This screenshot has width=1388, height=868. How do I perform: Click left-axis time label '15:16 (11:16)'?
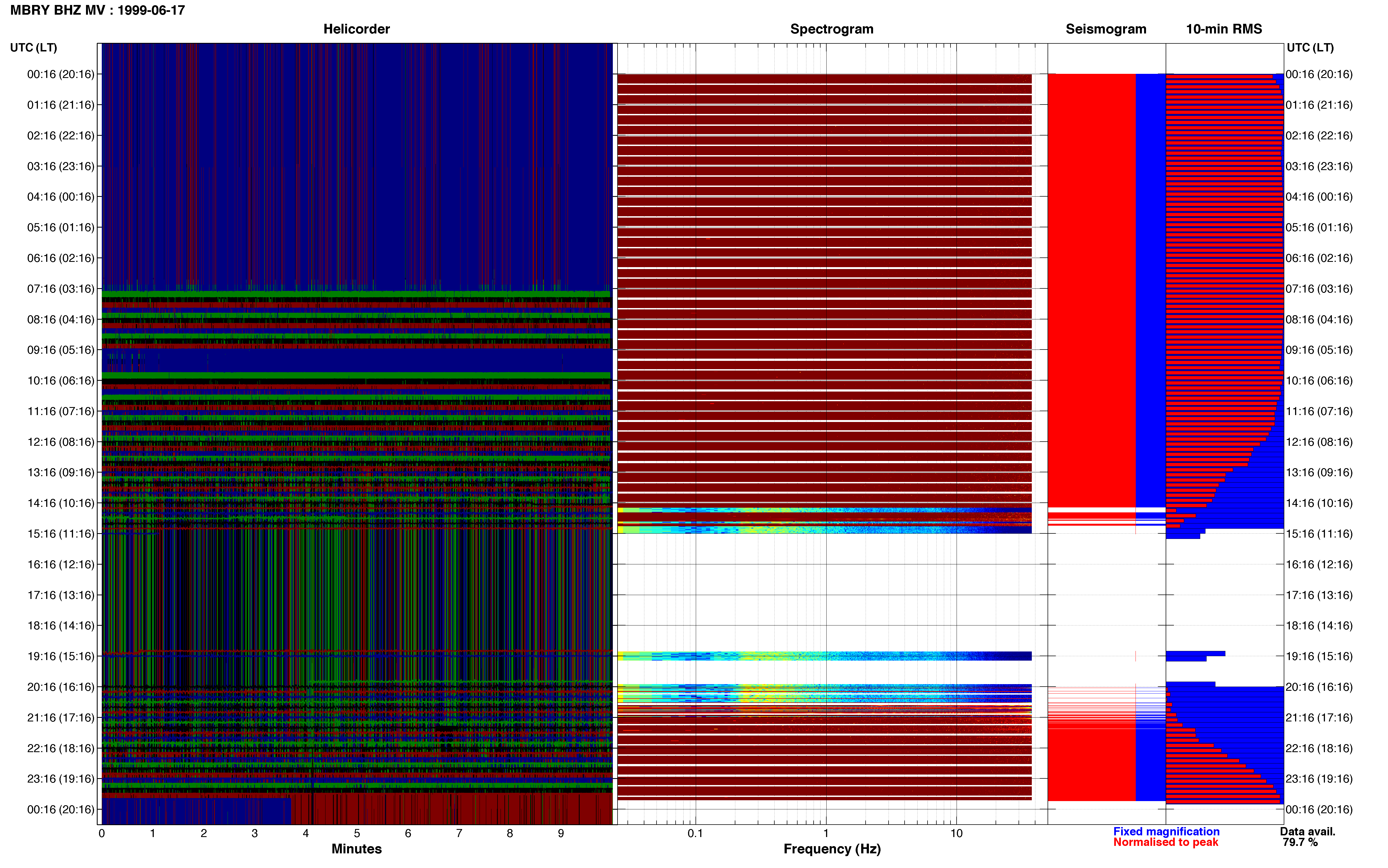coord(61,534)
